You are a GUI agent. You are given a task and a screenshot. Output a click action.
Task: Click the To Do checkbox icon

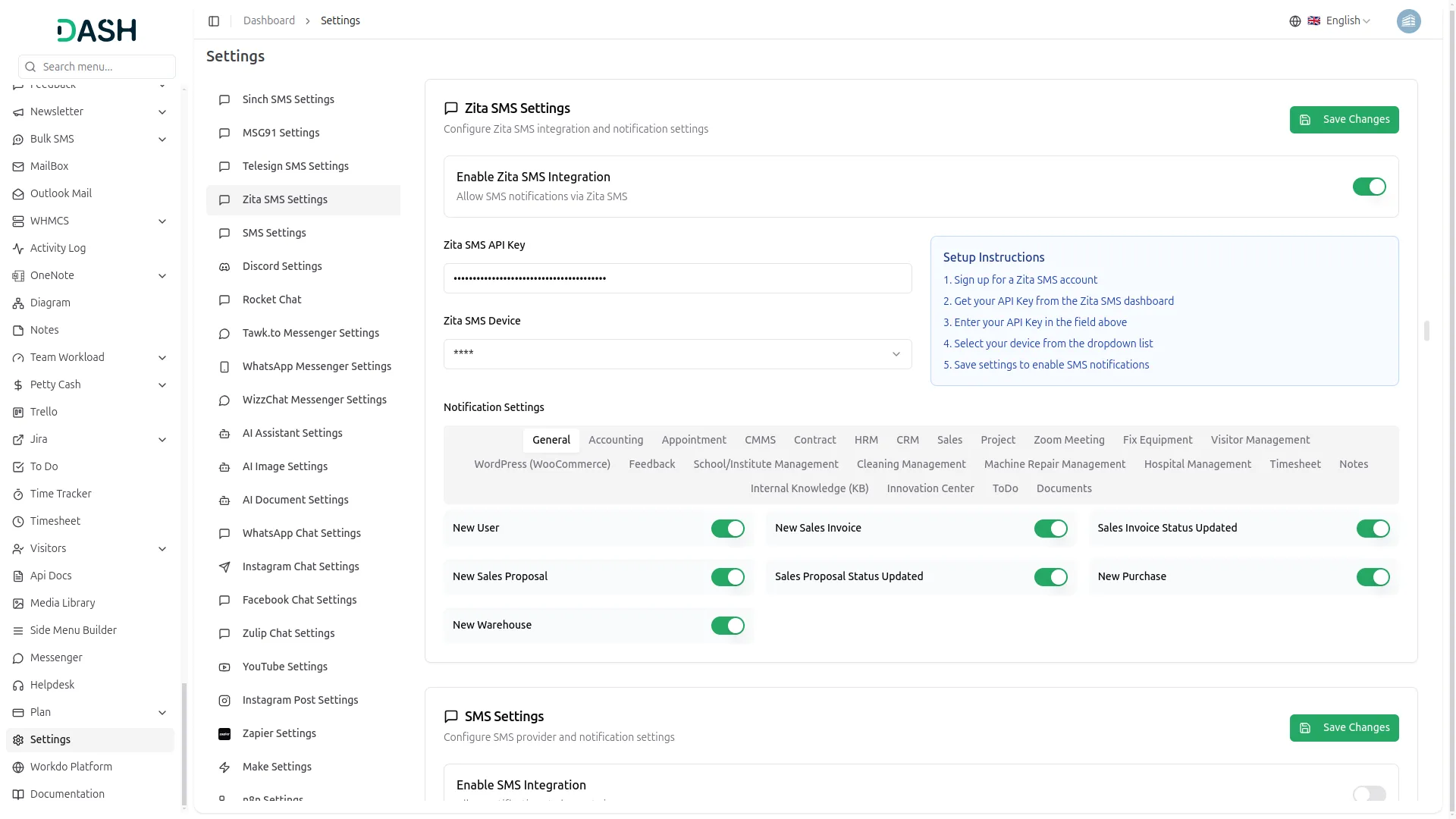click(x=18, y=467)
